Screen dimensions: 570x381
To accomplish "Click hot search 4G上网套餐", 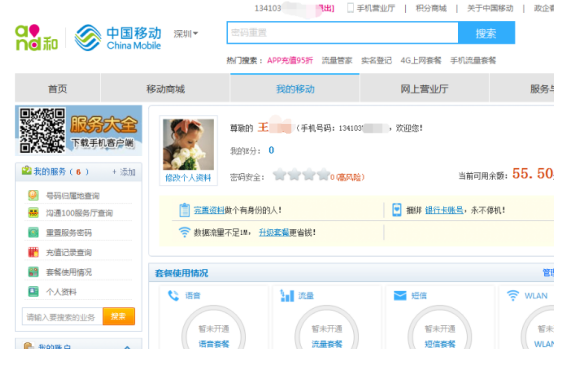I will click(421, 60).
